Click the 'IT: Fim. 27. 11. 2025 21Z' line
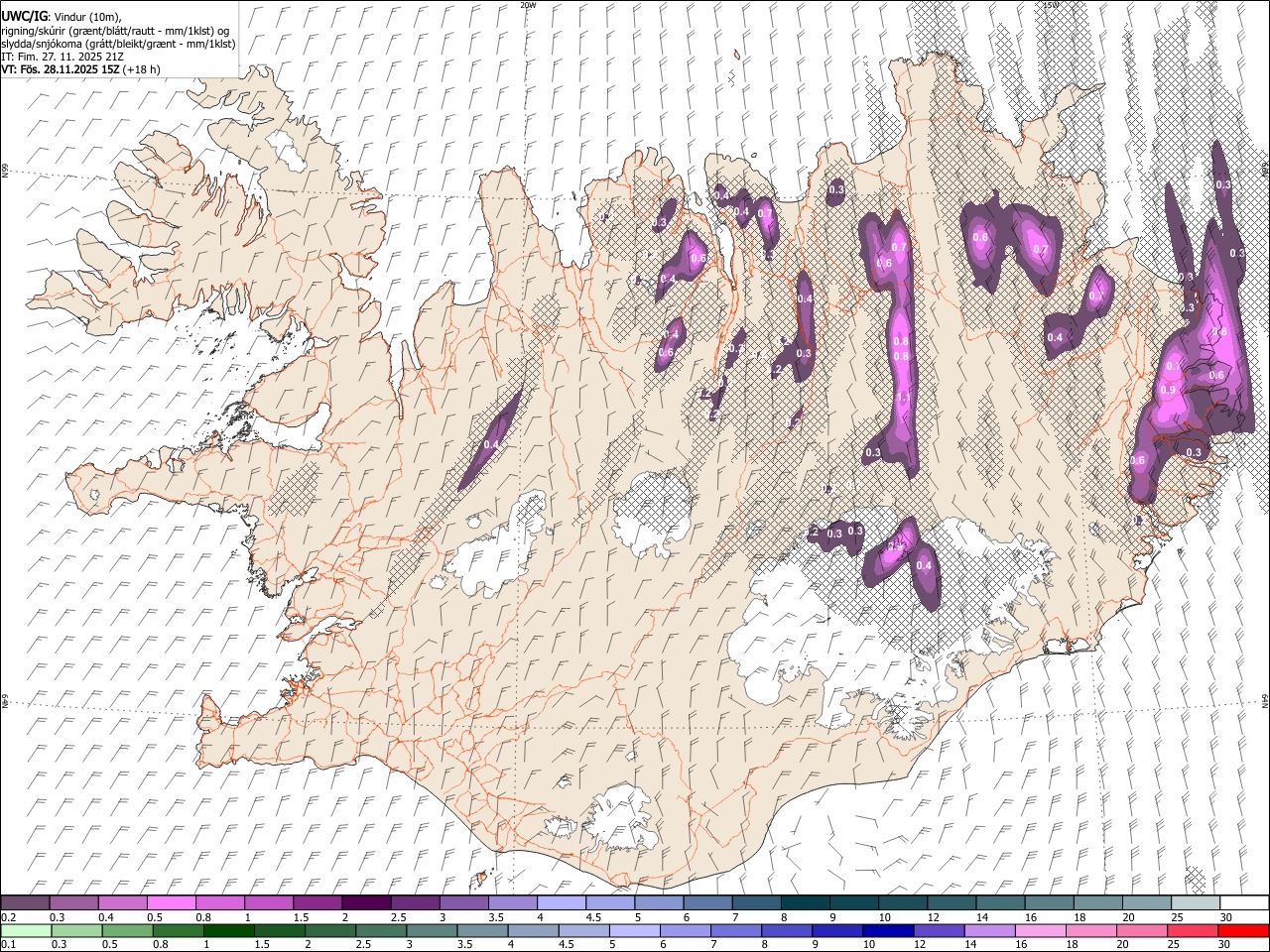Viewport: 1270px width, 952px height. 63,57
